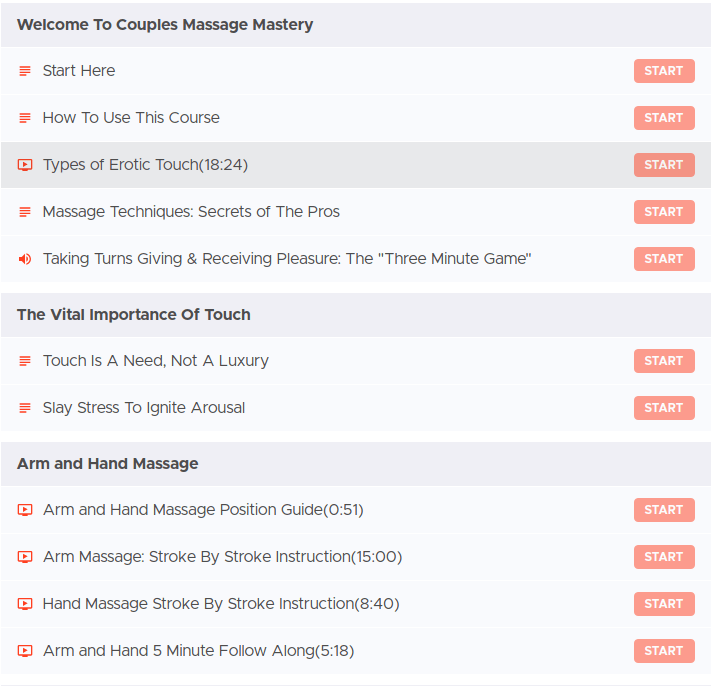Image resolution: width=712 pixels, height=686 pixels.
Task: Select the Arm and Hand Massage section header
Action: click(x=108, y=463)
